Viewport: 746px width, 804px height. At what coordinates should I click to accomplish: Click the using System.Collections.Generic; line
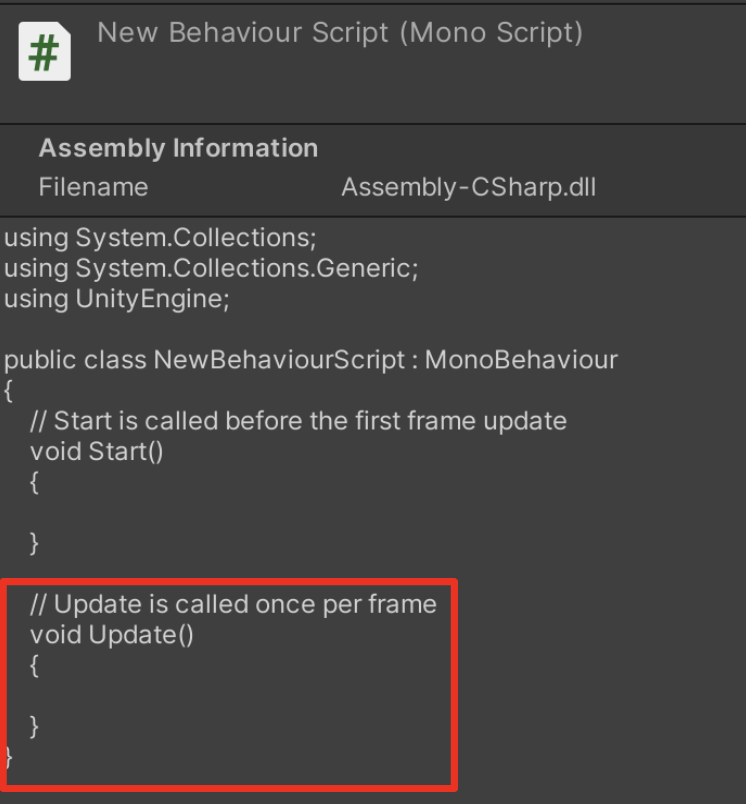coord(211,269)
